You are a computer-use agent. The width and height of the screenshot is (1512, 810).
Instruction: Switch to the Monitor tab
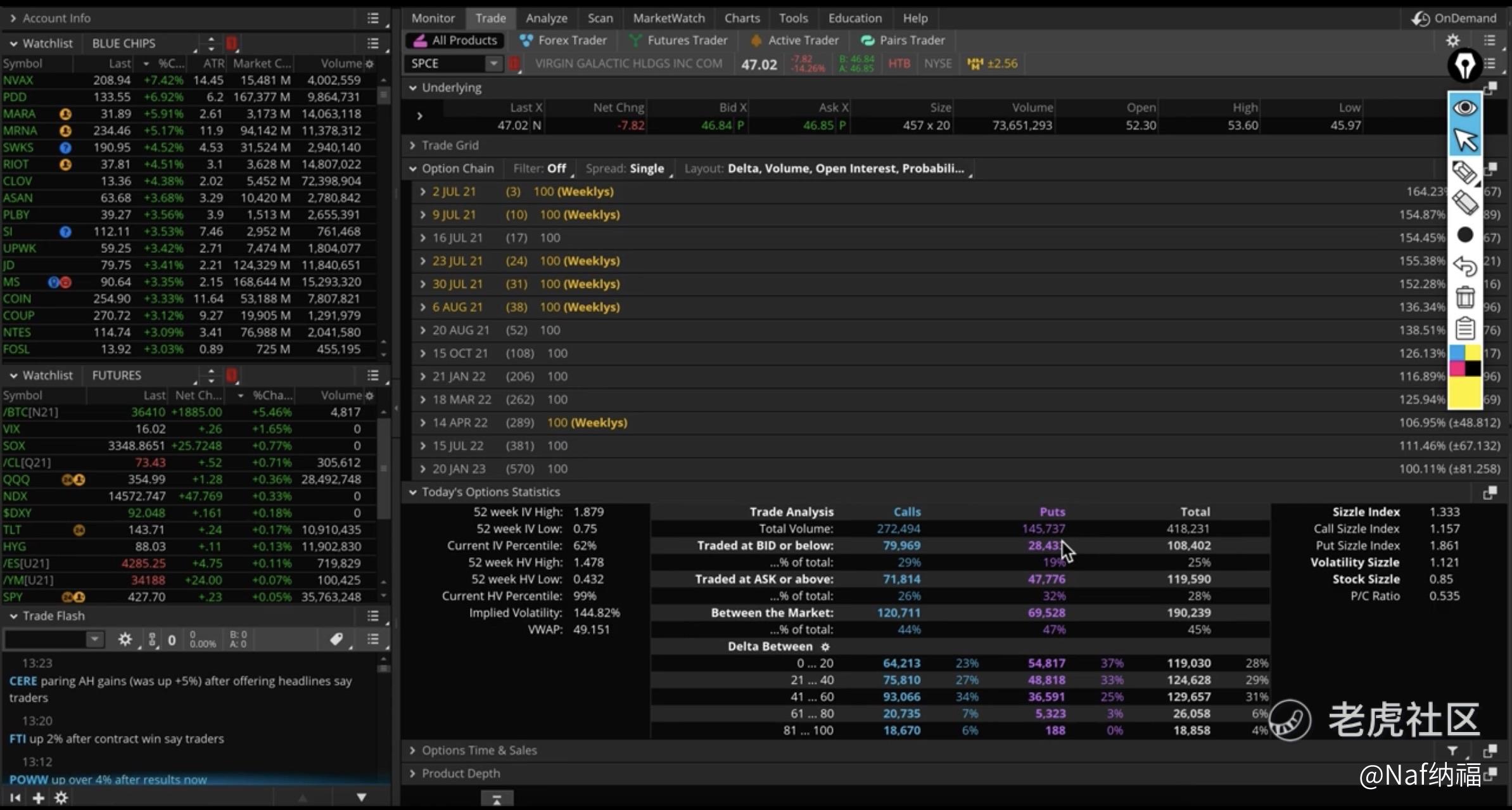pos(433,18)
